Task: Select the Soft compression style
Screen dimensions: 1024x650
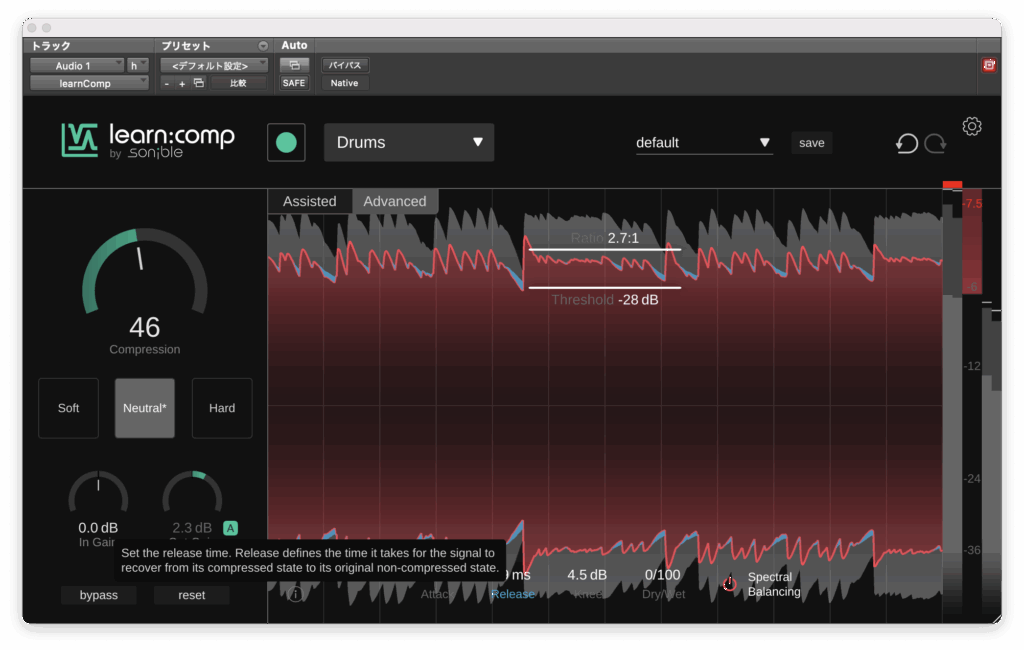Action: coord(69,408)
